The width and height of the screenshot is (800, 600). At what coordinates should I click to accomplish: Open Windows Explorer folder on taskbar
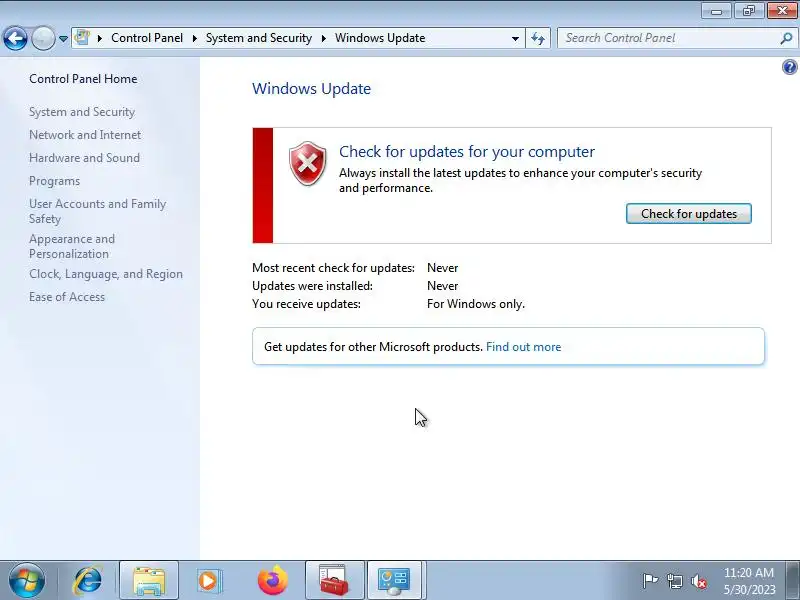click(x=148, y=581)
